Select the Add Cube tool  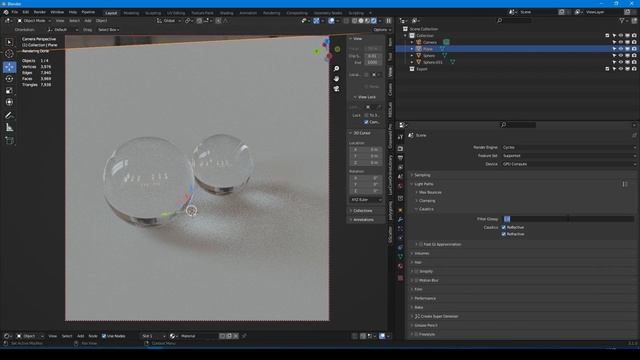tap(9, 141)
